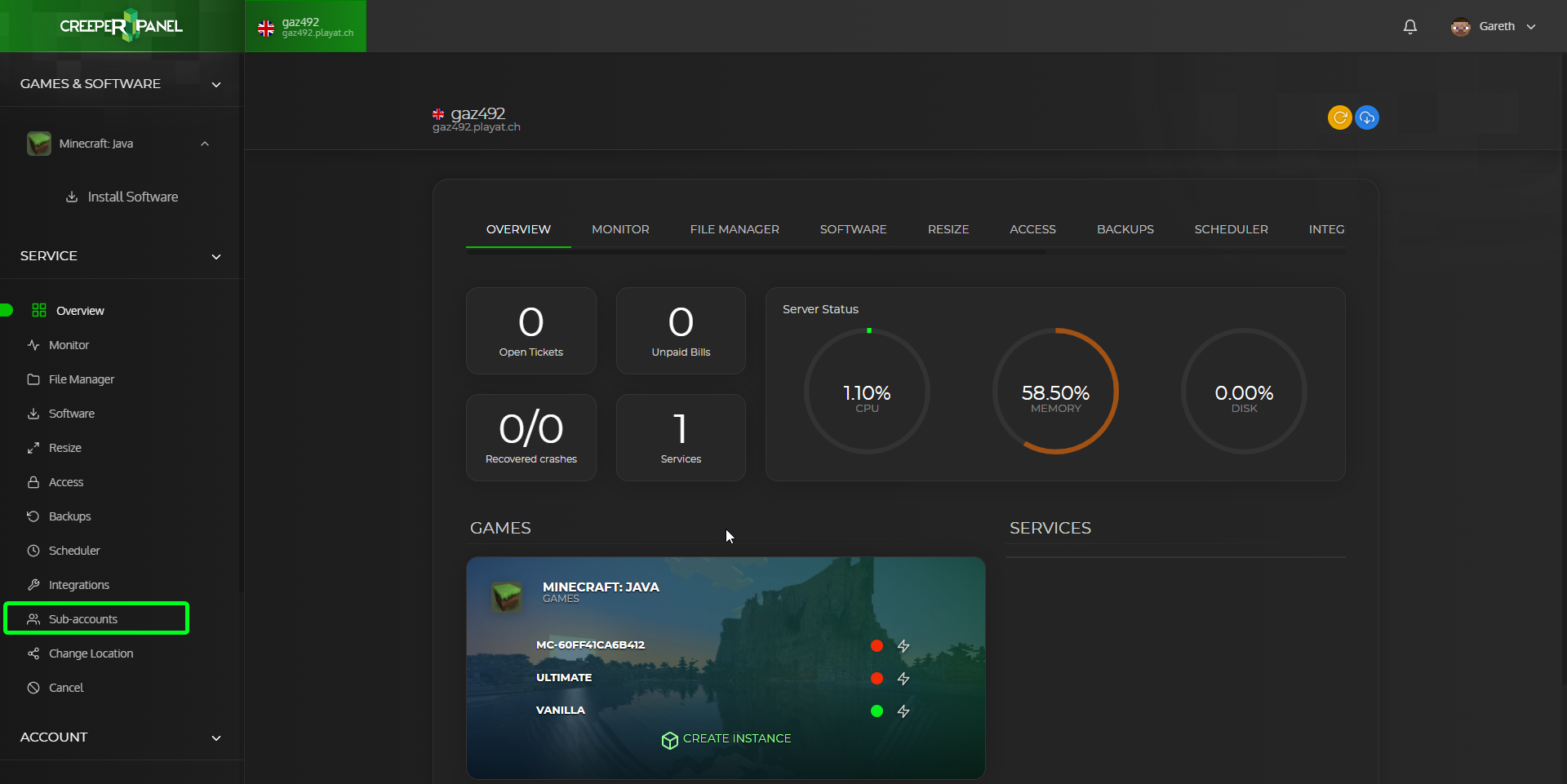Click the Sub-accounts sidebar label
1567x784 pixels.
(x=83, y=619)
